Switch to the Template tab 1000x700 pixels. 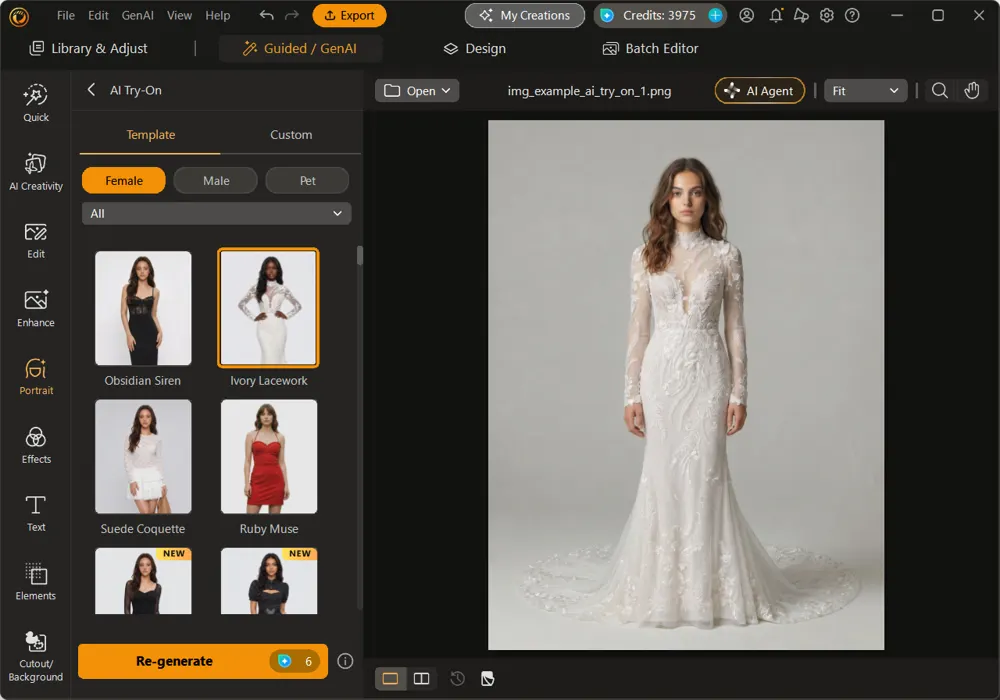click(x=151, y=135)
